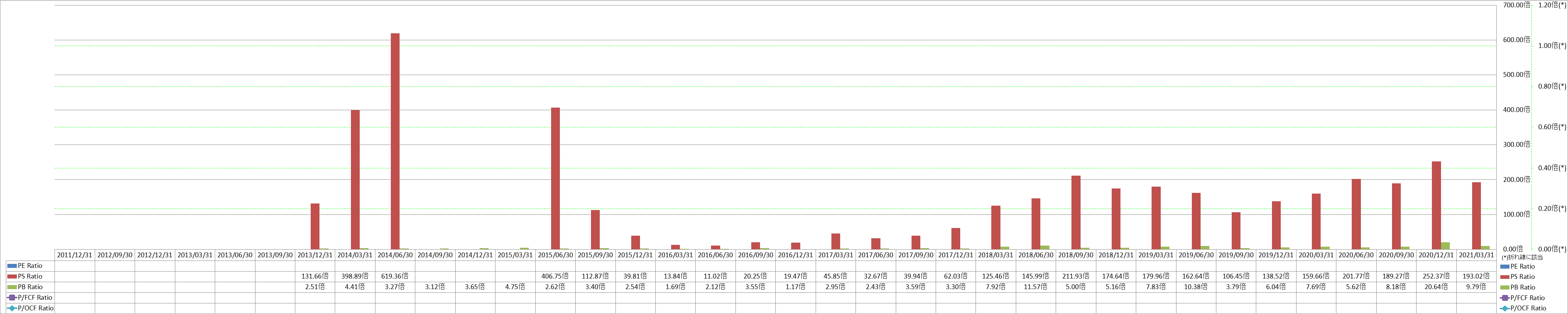Select the 2013/12/31 date column header
The height and width of the screenshot is (314, 1568).
point(315,255)
